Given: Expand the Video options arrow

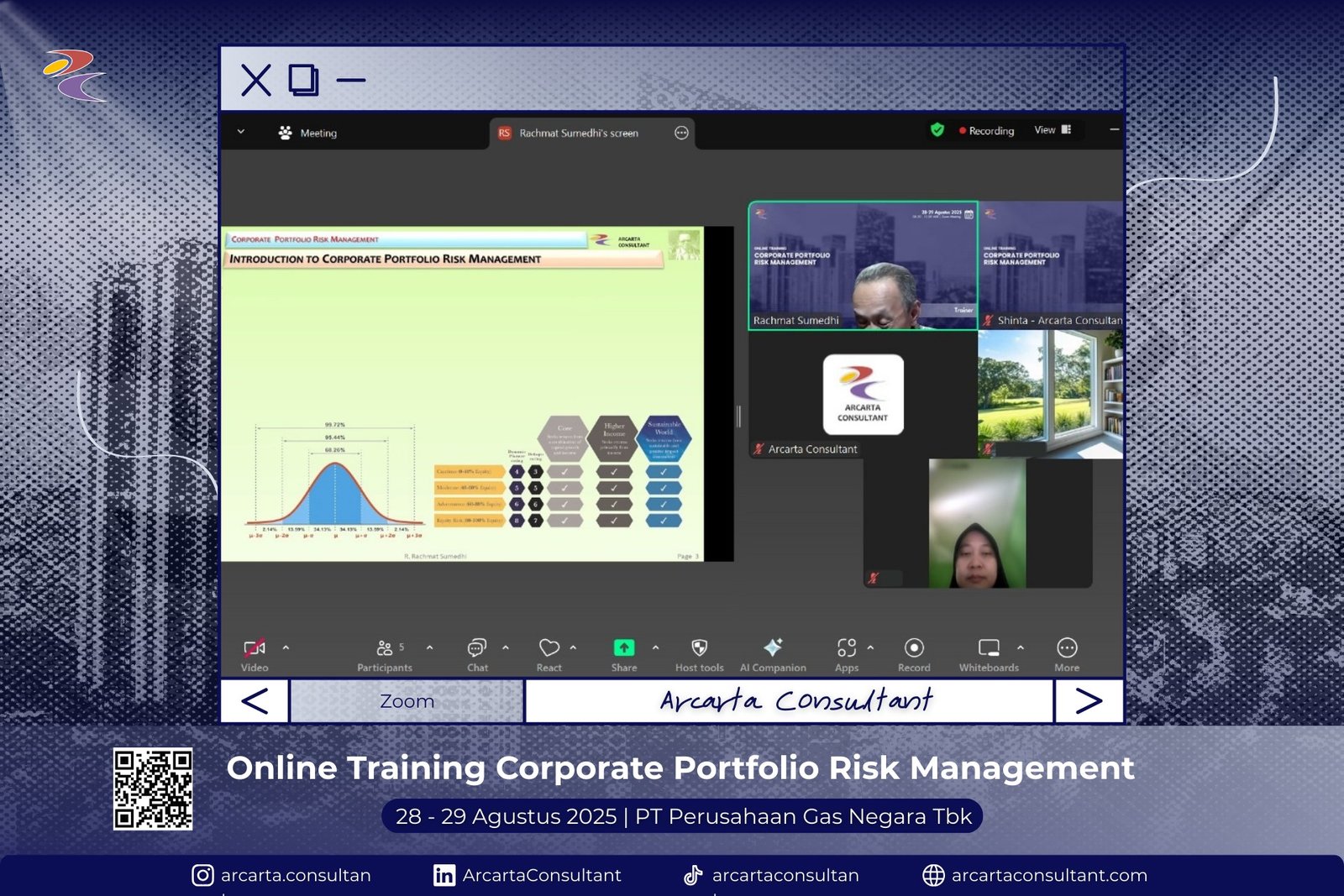Looking at the screenshot, I should (286, 647).
